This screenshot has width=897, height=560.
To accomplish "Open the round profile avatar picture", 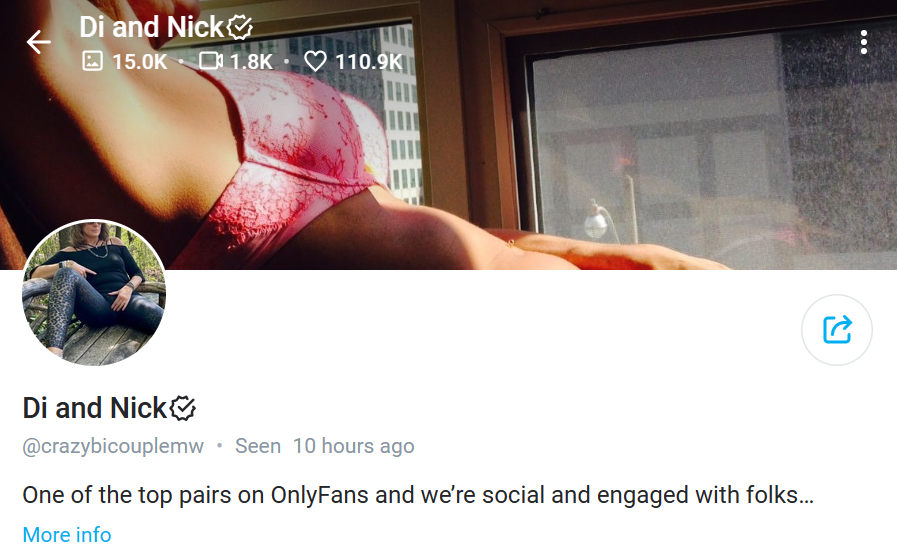I will [x=94, y=293].
